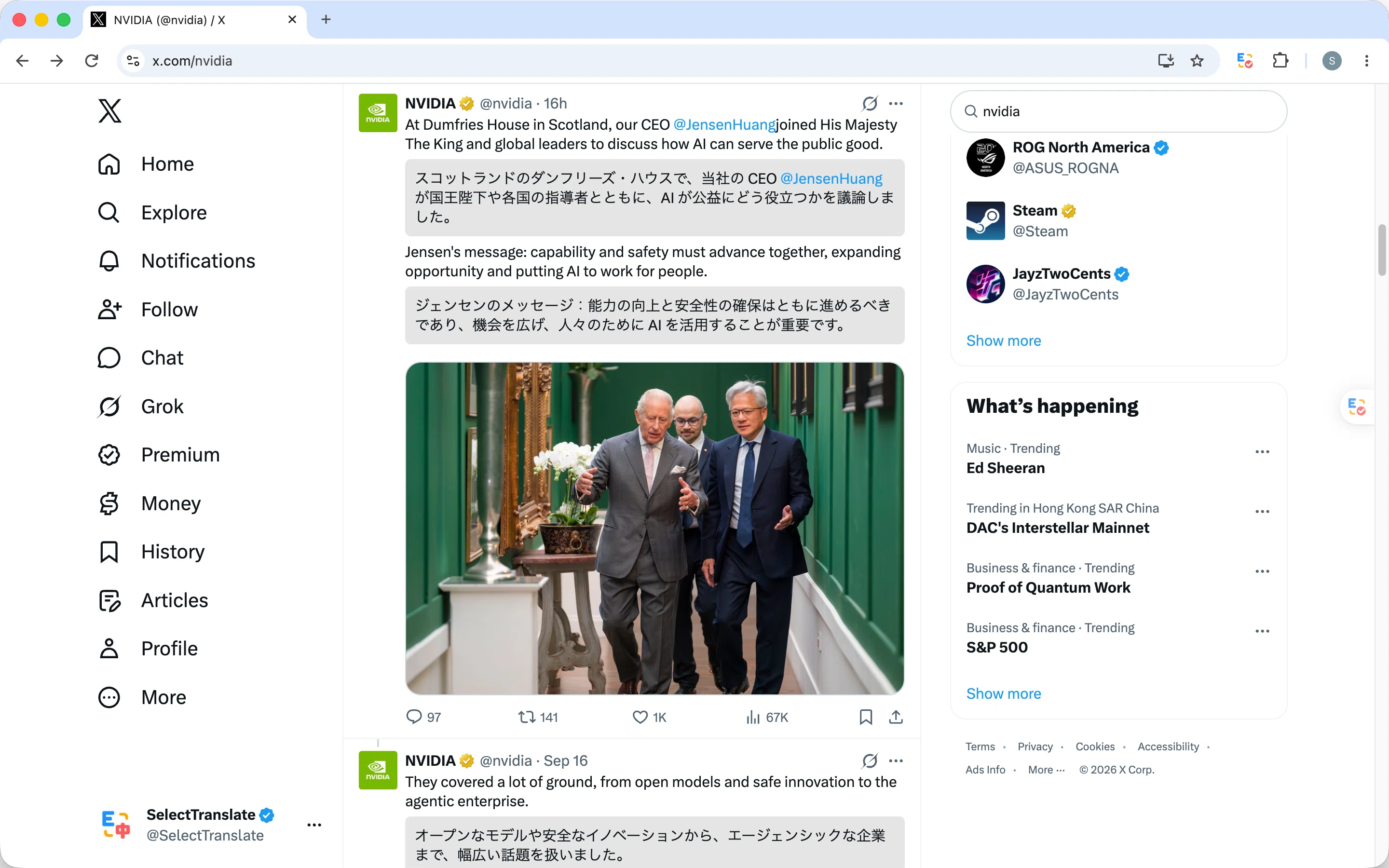Open the Ed Sheeran trending topic
The width and height of the screenshot is (1389, 868).
coord(1005,468)
